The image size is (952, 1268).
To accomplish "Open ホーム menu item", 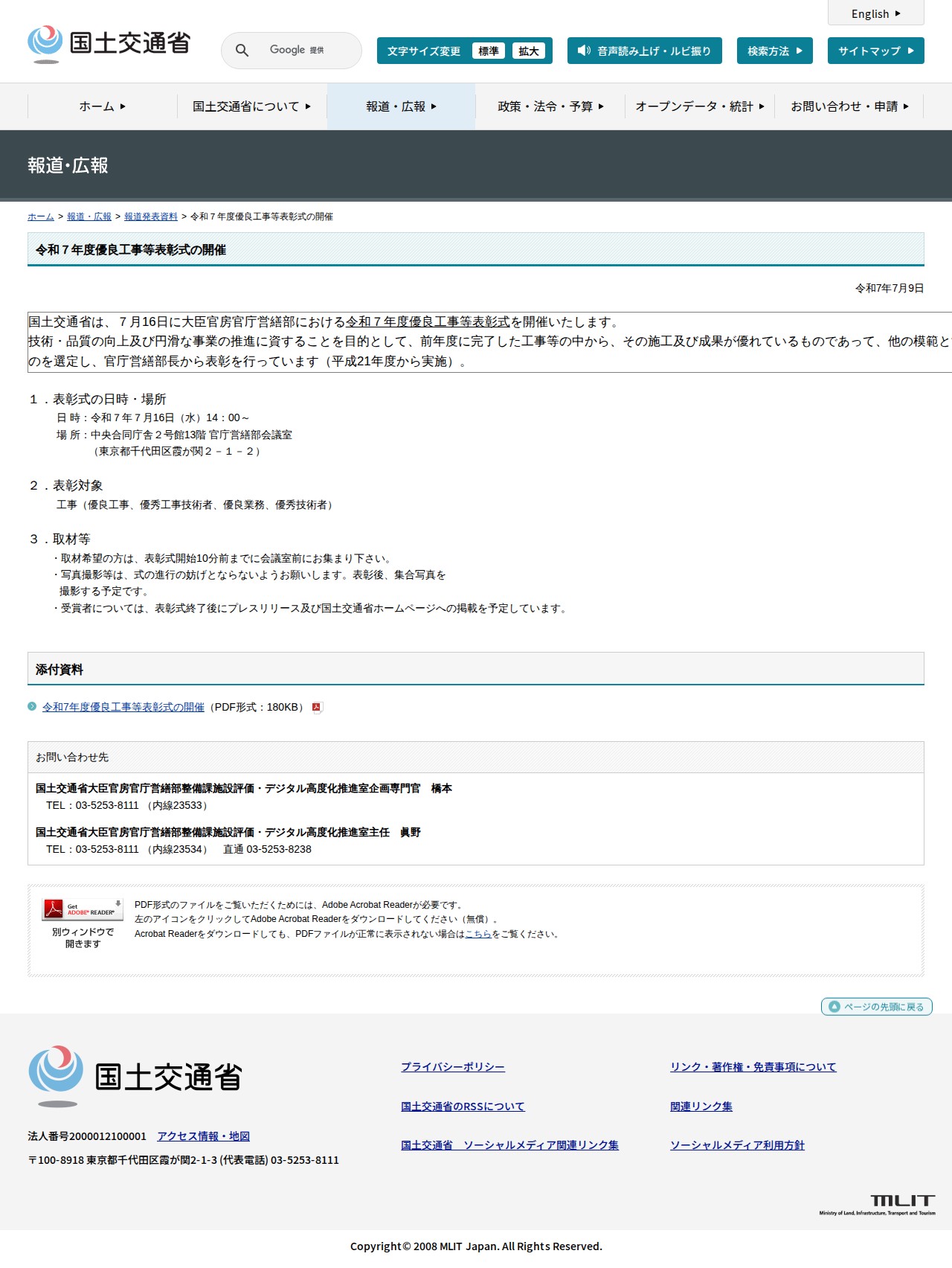I will point(103,106).
